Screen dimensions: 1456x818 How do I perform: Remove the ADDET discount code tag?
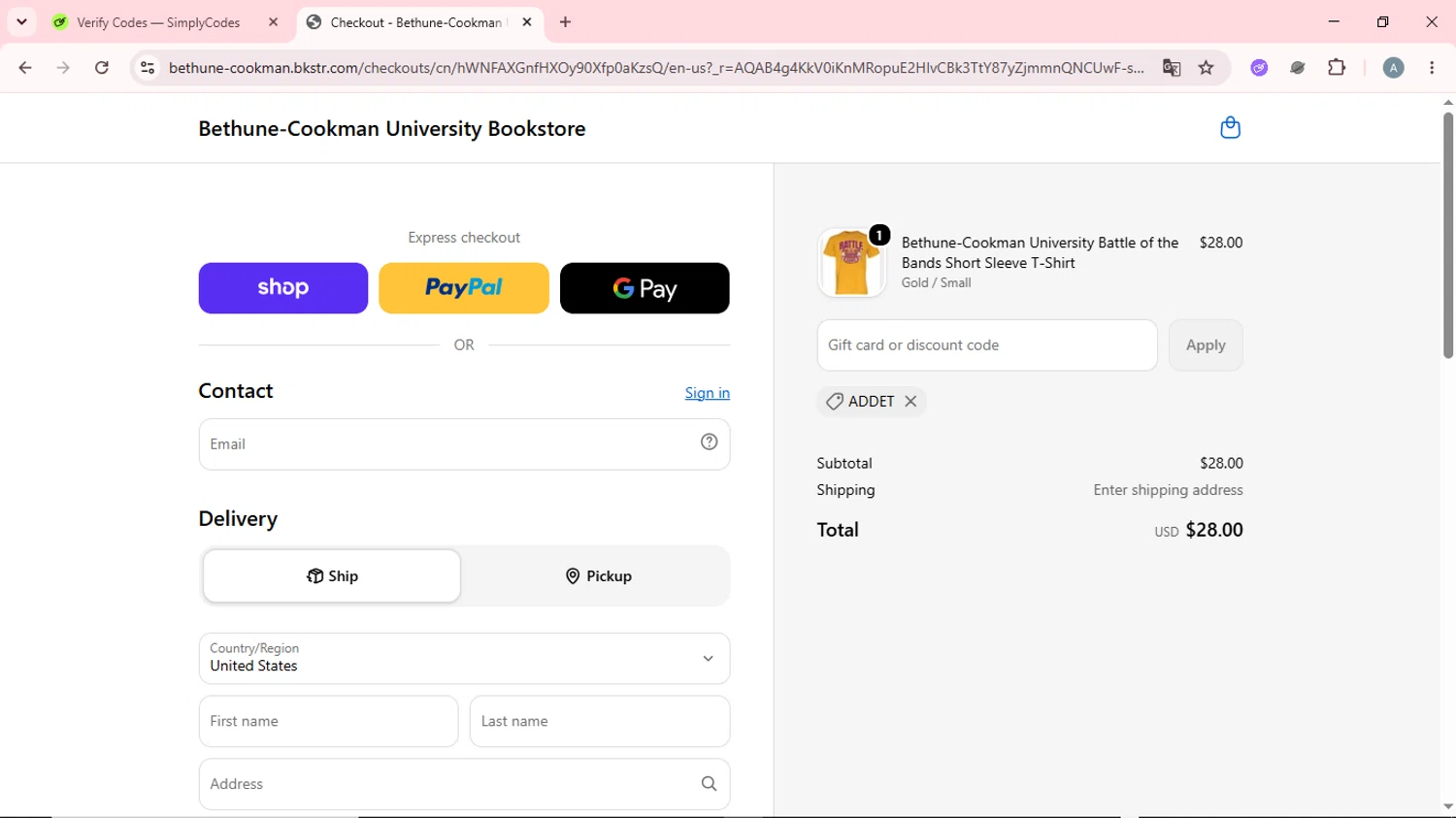point(910,401)
